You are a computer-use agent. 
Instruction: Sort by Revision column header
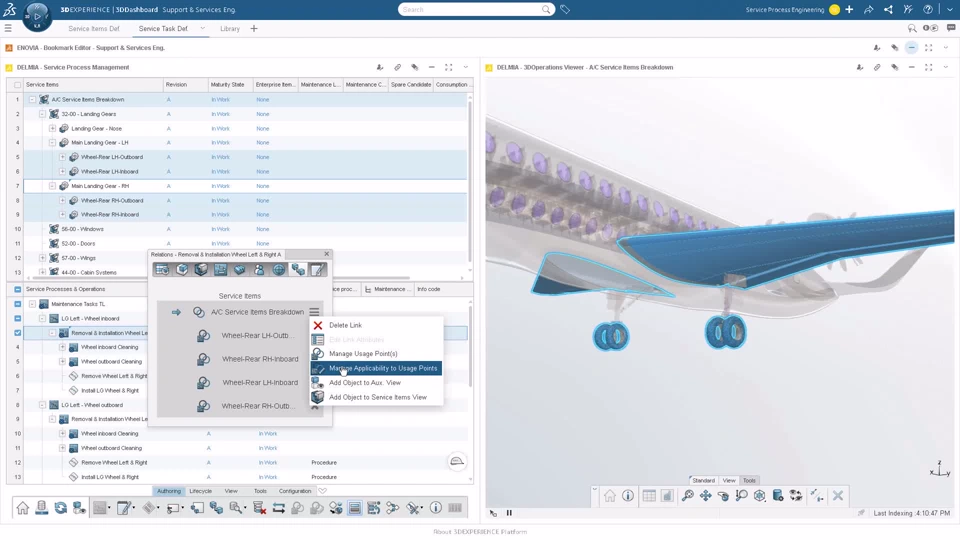(186, 84)
